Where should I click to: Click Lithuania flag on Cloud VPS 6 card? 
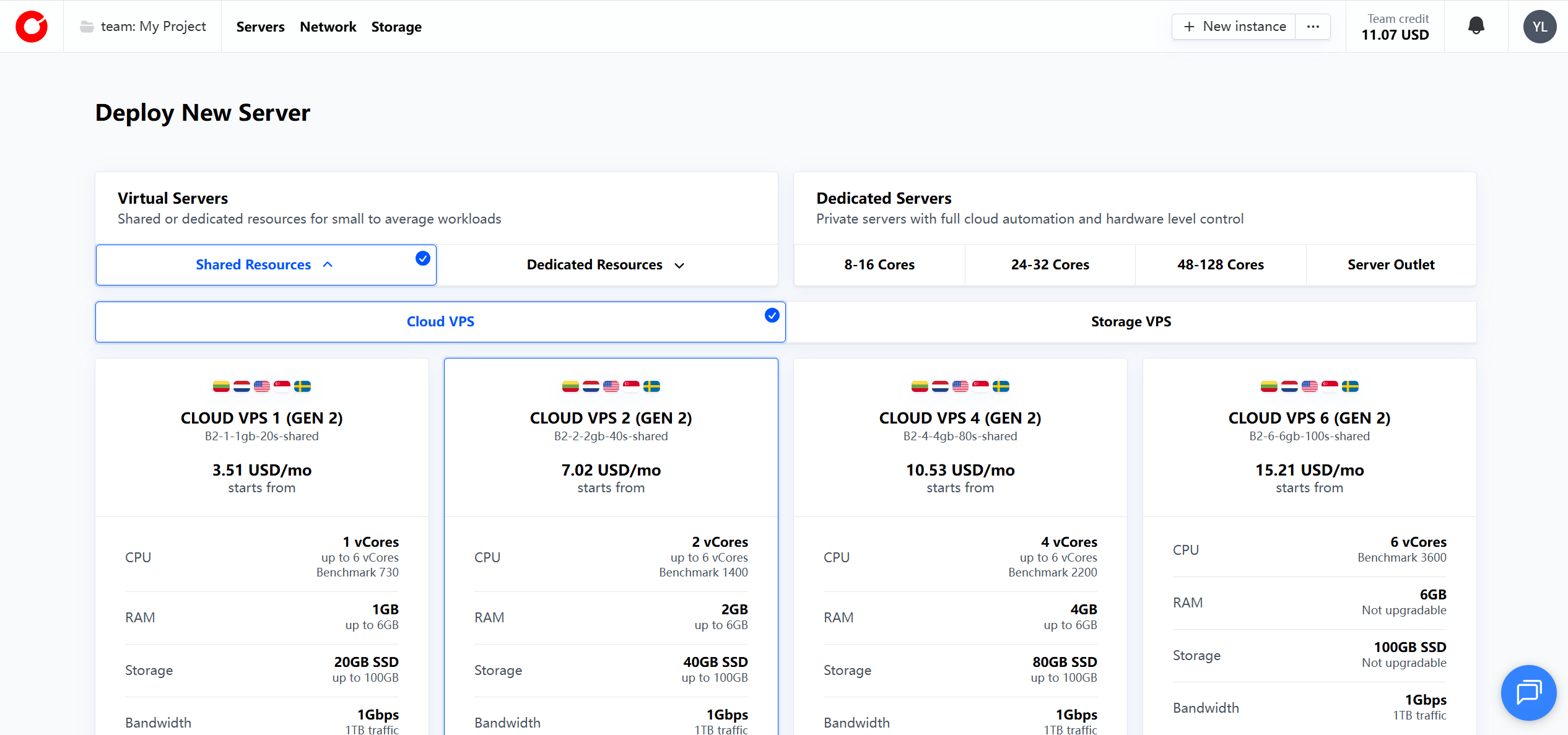[1269, 386]
